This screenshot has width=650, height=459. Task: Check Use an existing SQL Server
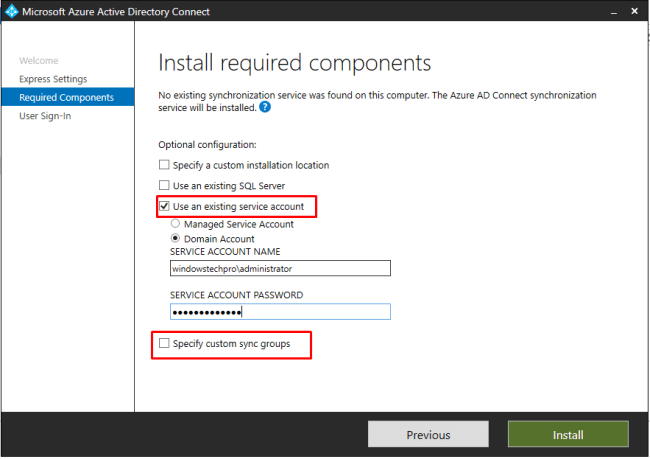click(164, 185)
